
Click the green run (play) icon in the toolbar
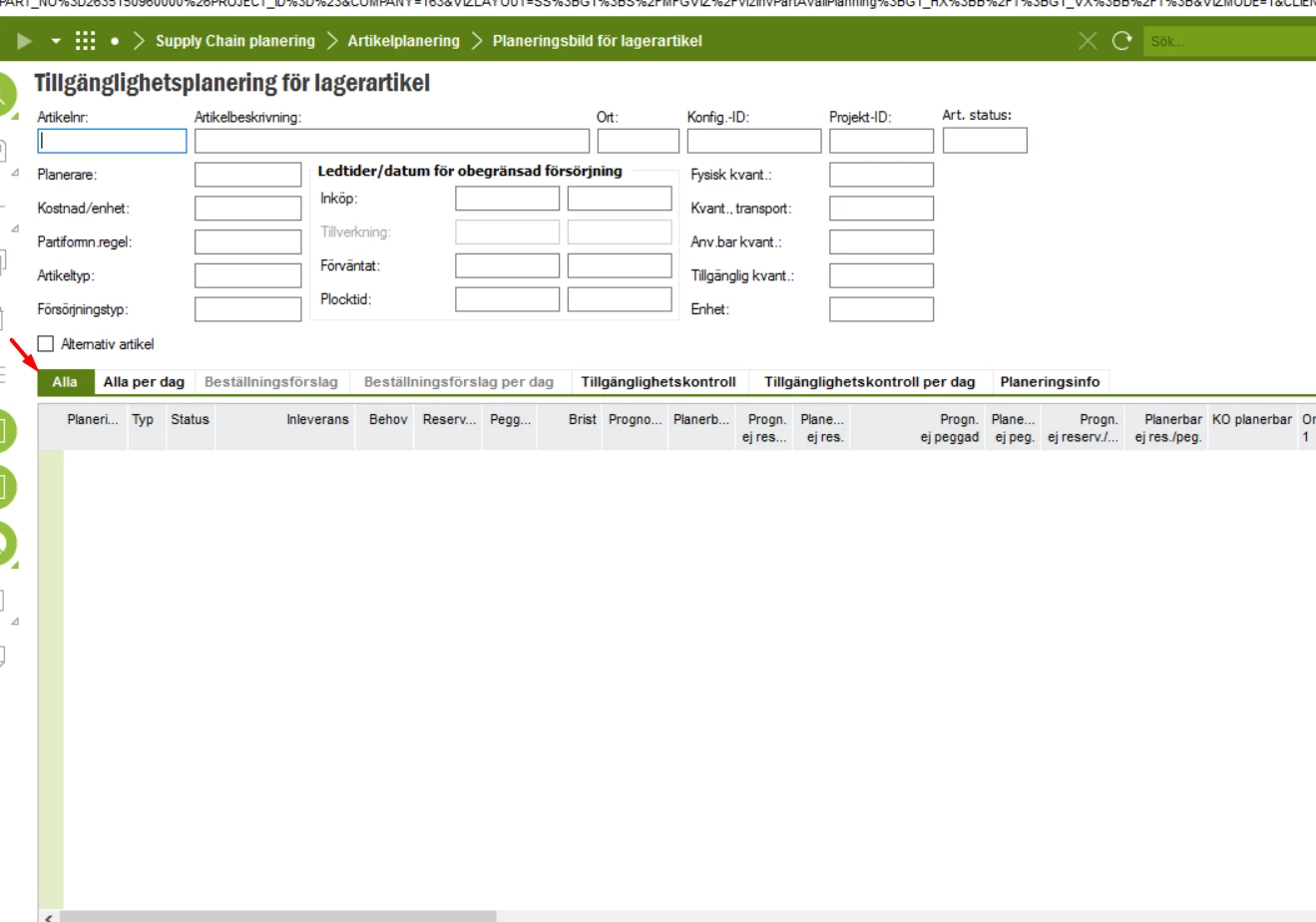[x=22, y=42]
